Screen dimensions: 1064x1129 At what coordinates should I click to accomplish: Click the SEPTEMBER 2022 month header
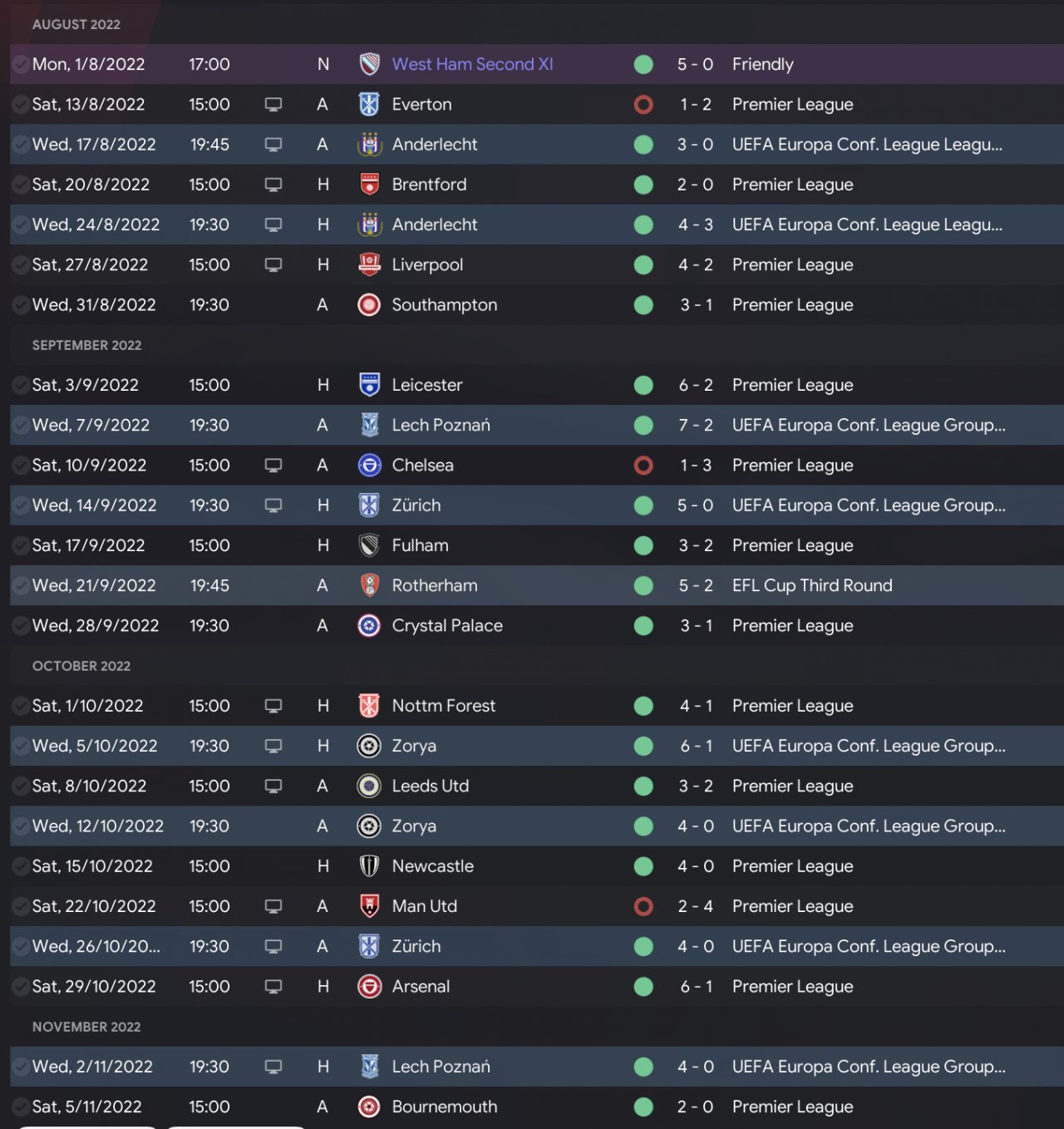[x=86, y=345]
